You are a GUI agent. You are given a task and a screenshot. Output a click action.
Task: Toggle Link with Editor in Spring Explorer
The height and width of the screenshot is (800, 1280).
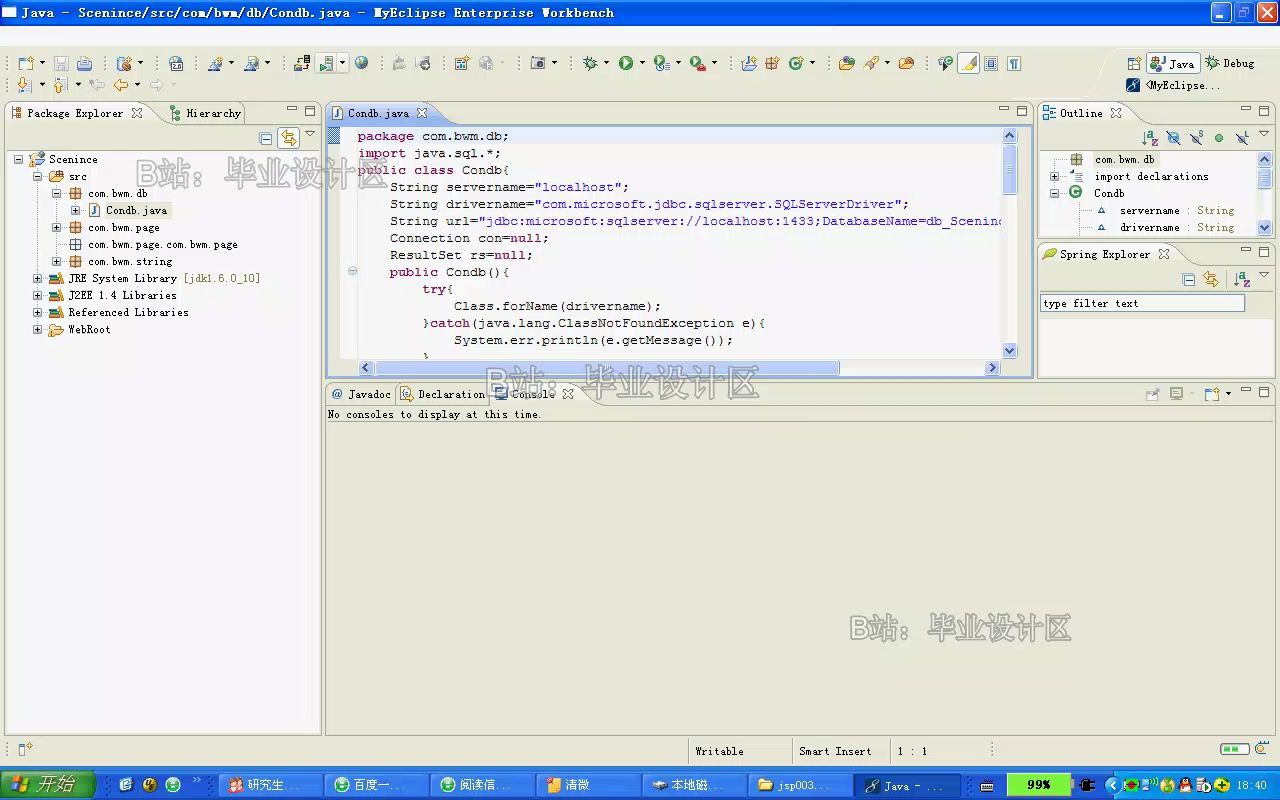pos(1211,279)
